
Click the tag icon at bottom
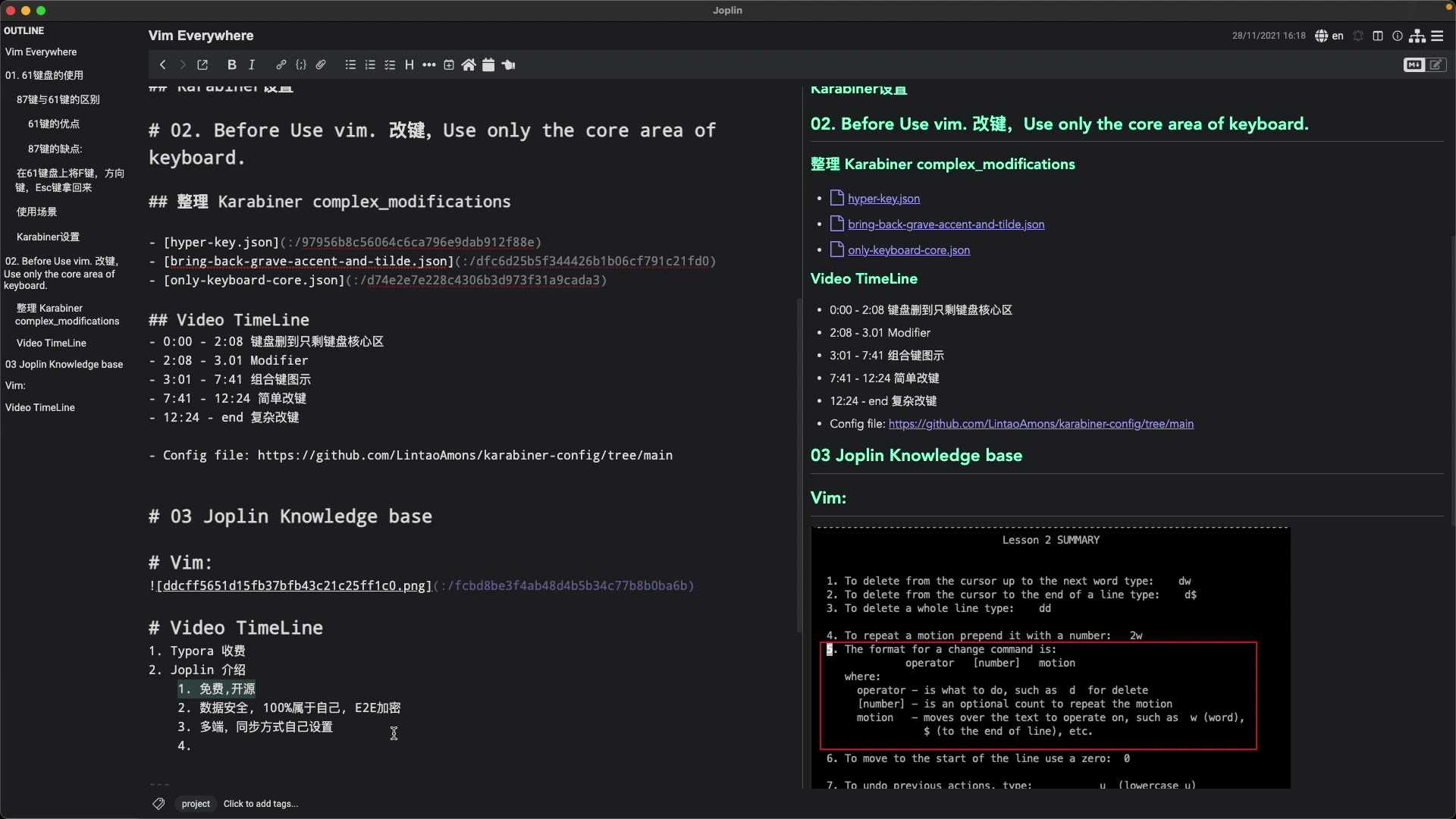click(158, 804)
